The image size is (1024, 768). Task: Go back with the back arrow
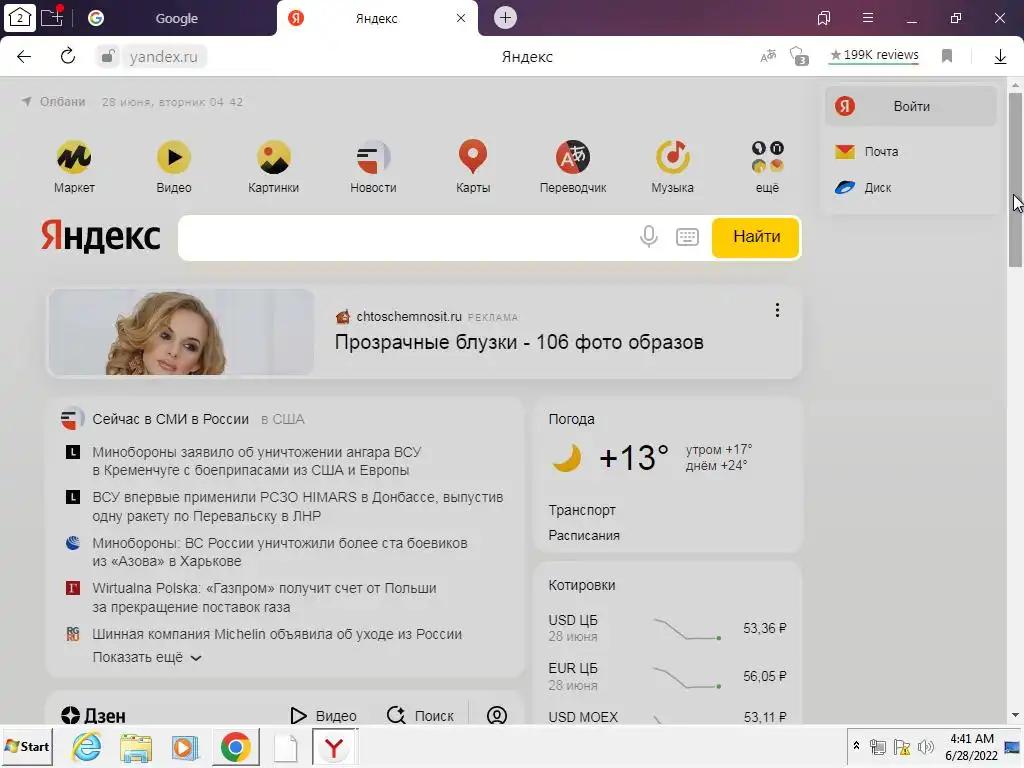(24, 57)
